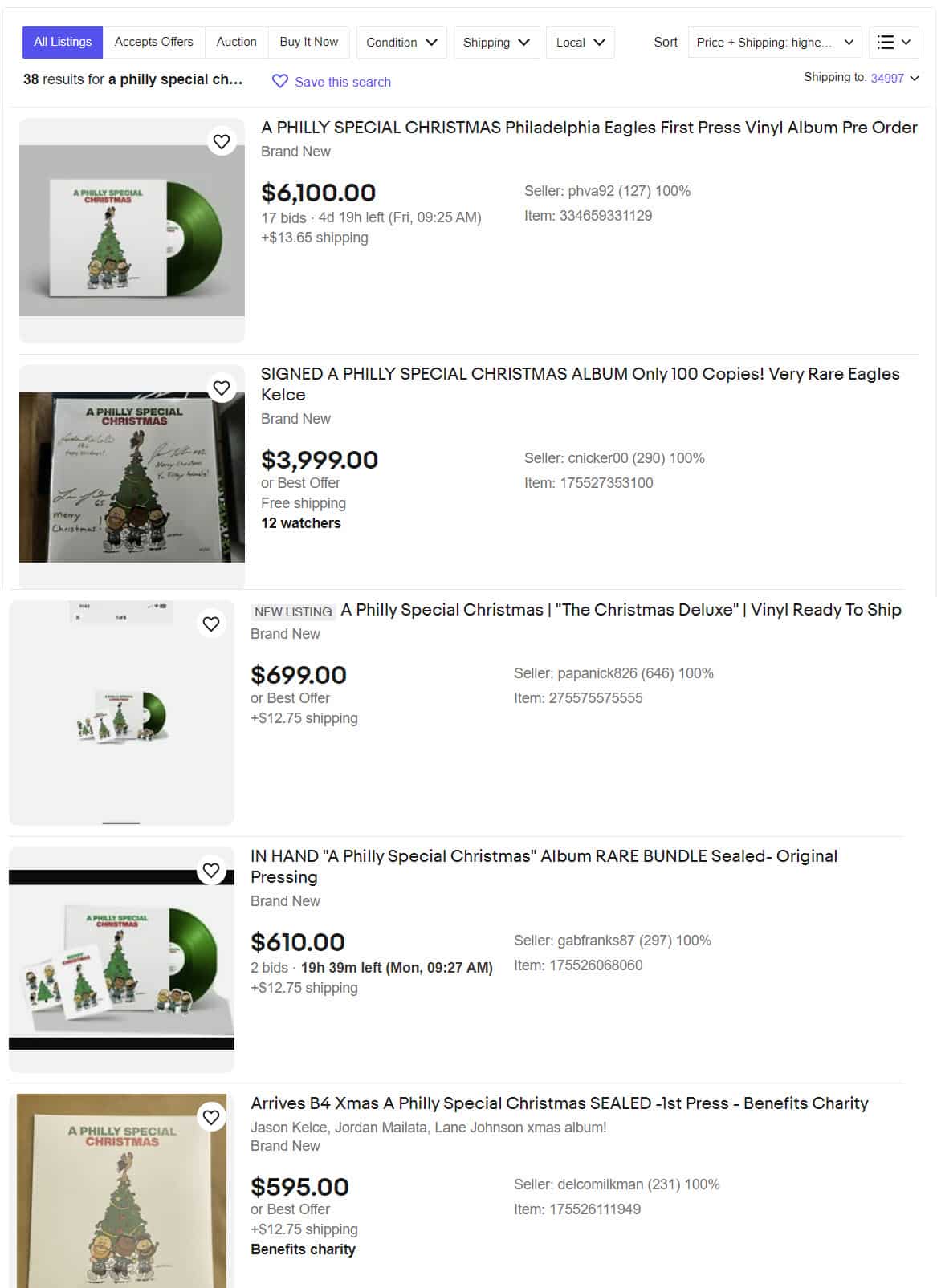Open the IN HAND RARE BUNDLE listing title
This screenshot has width=937, height=1288.
tap(544, 867)
